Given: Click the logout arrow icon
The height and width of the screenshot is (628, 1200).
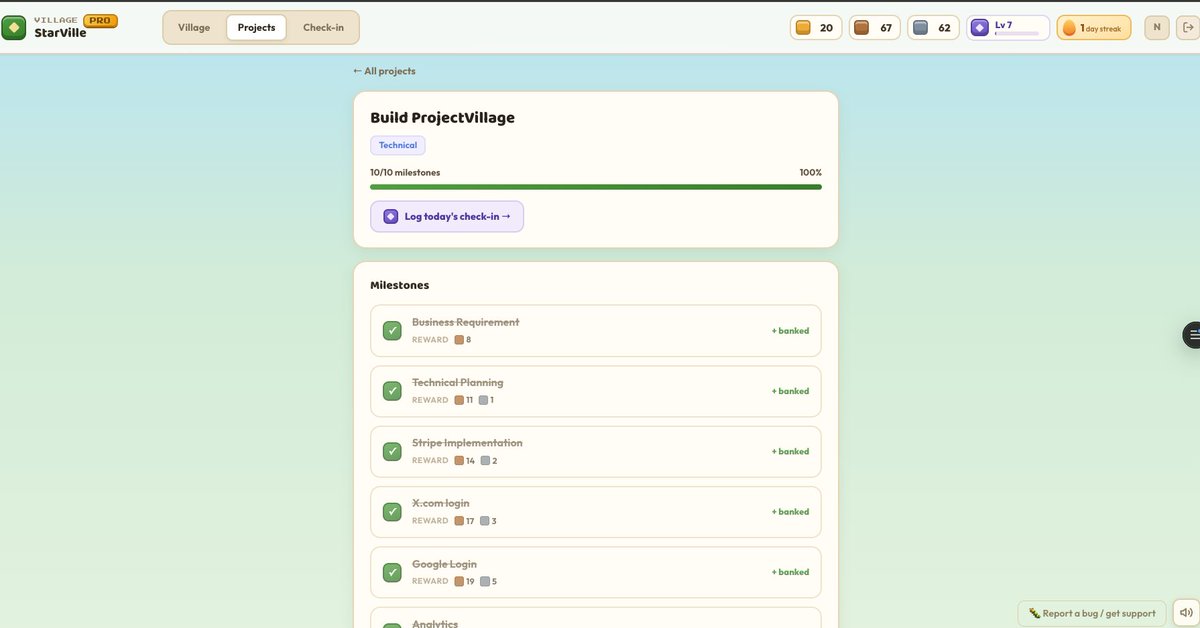Looking at the screenshot, I should click(x=1187, y=28).
